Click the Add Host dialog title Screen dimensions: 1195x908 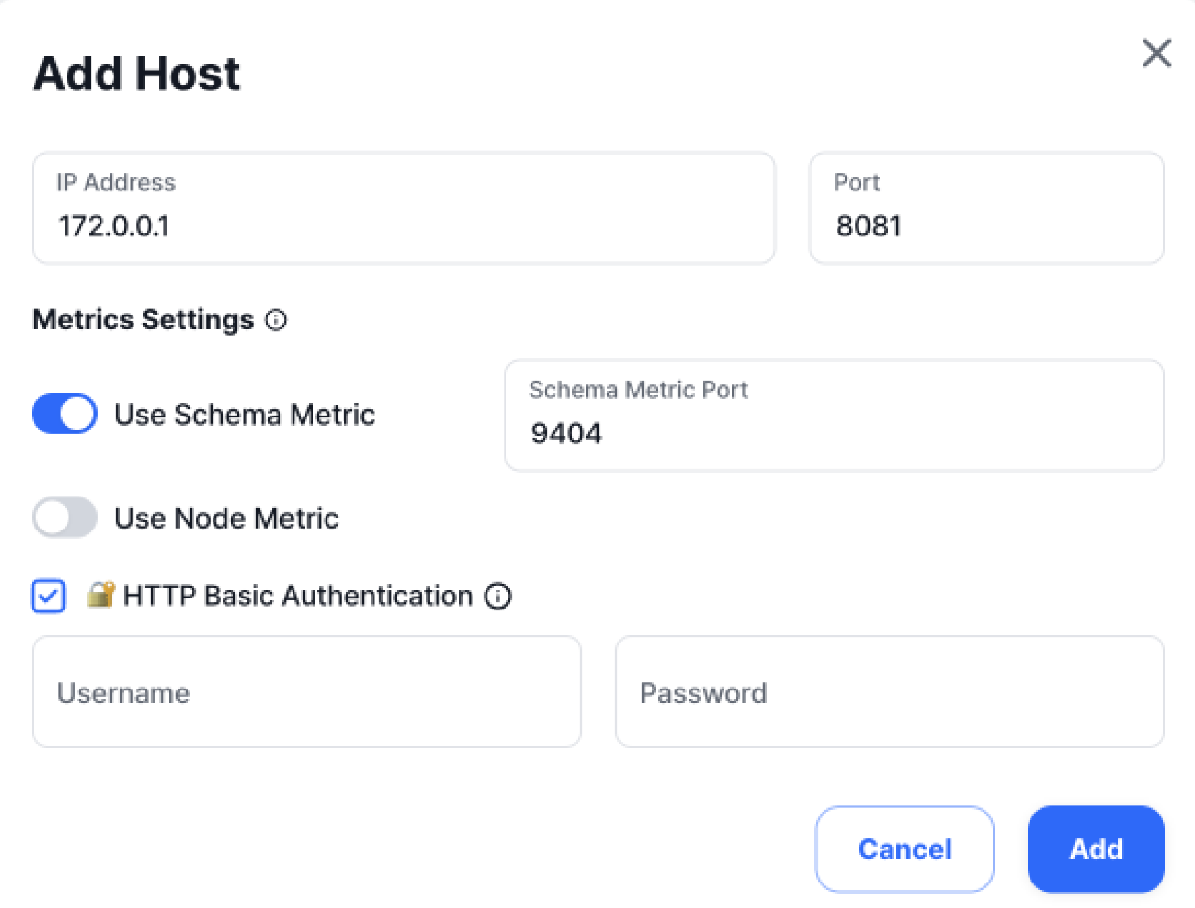coord(136,72)
